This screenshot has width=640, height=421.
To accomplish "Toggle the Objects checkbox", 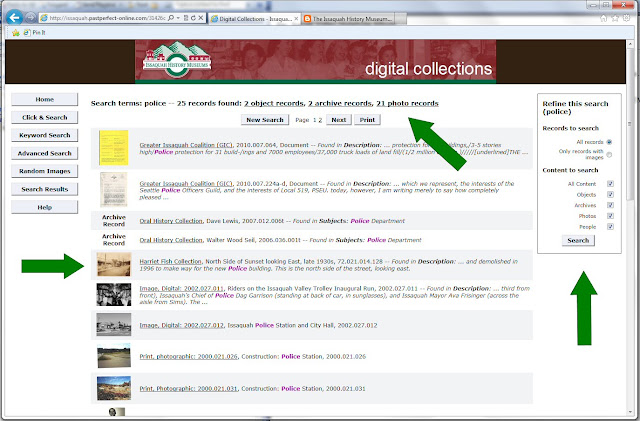I will pyautogui.click(x=610, y=194).
